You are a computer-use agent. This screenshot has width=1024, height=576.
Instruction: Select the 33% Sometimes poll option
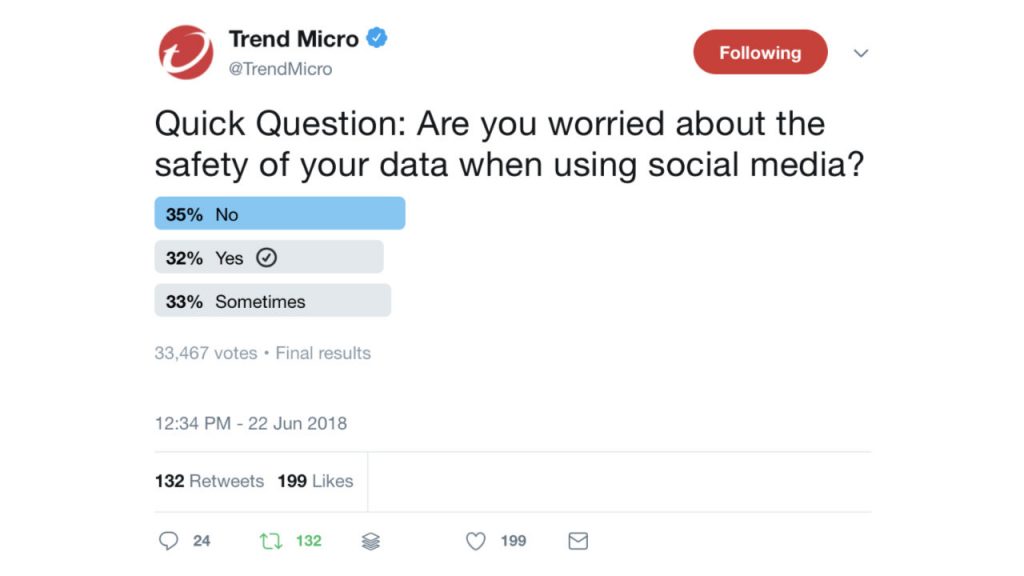click(x=272, y=301)
